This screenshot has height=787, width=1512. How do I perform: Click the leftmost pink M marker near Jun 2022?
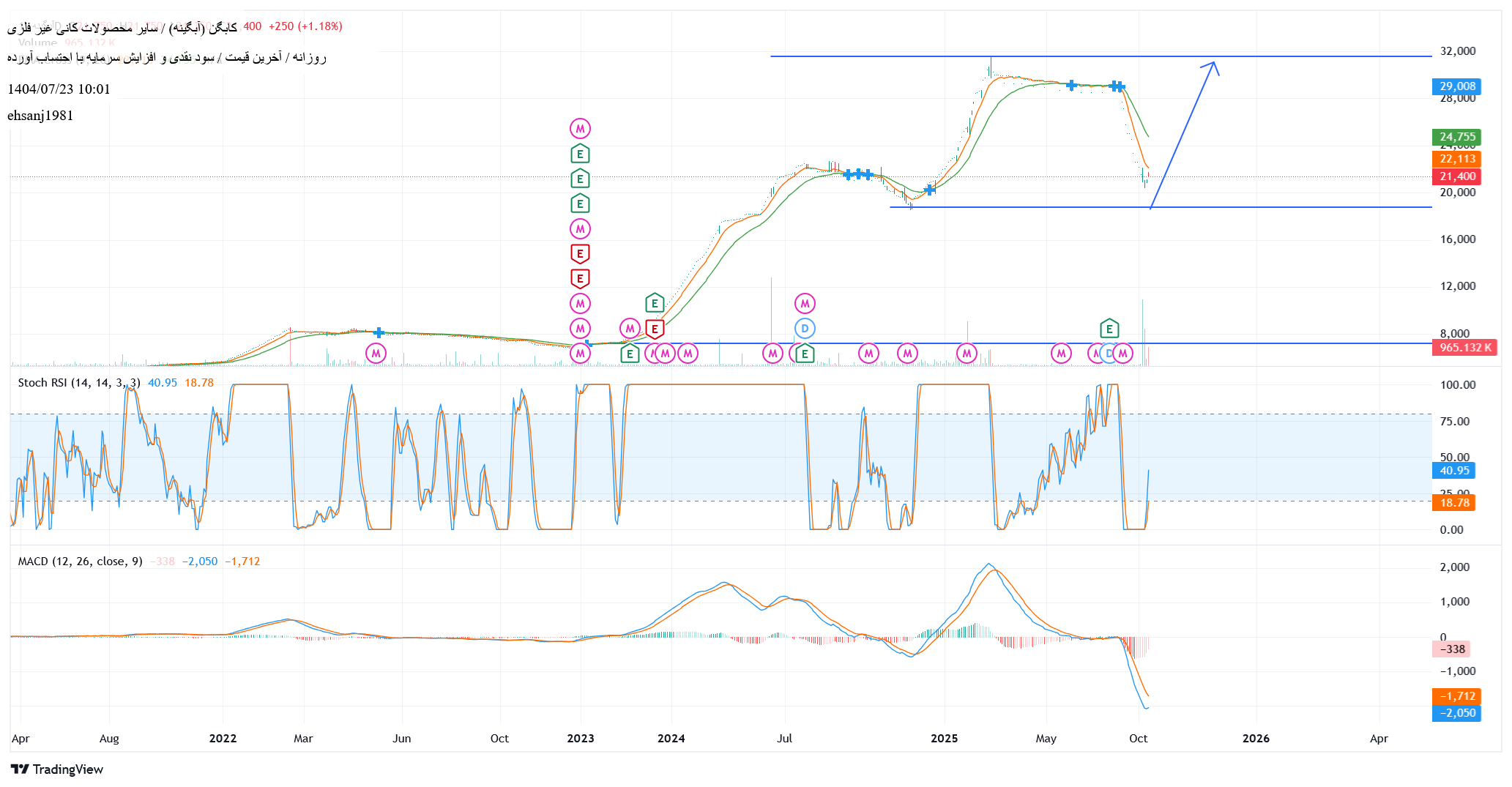(x=376, y=354)
